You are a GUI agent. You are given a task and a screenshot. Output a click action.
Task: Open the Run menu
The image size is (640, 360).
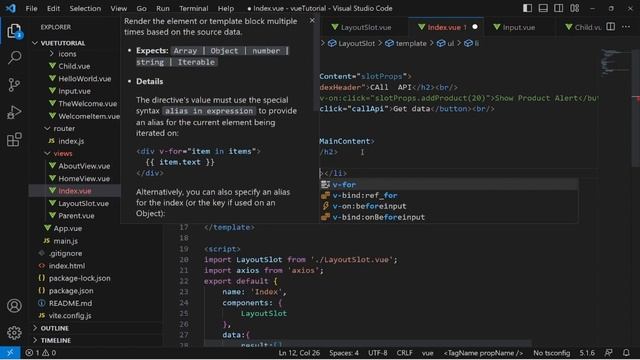point(162,8)
